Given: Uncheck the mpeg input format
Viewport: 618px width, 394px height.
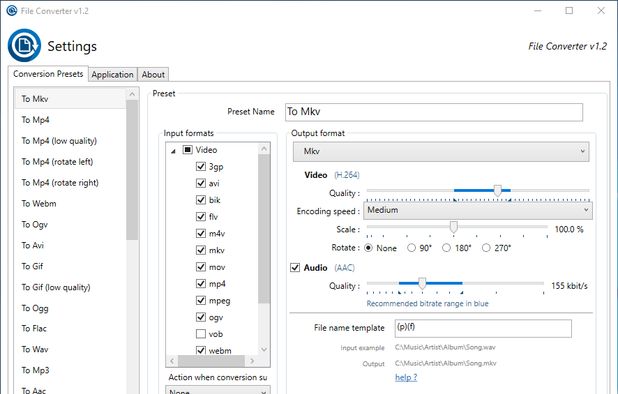Looking at the screenshot, I should 201,300.
